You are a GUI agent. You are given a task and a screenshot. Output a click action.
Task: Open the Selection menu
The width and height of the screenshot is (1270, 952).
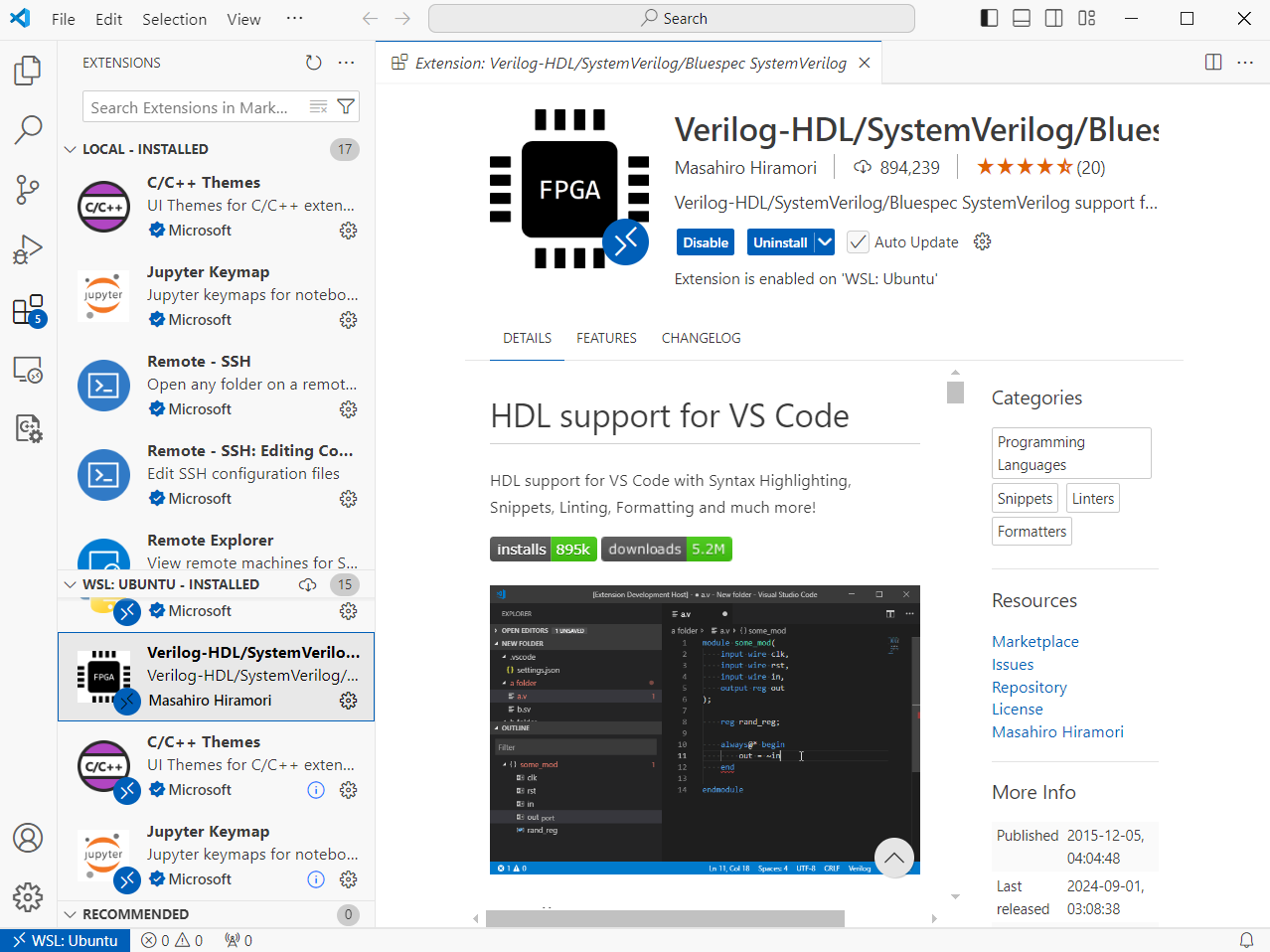(175, 19)
